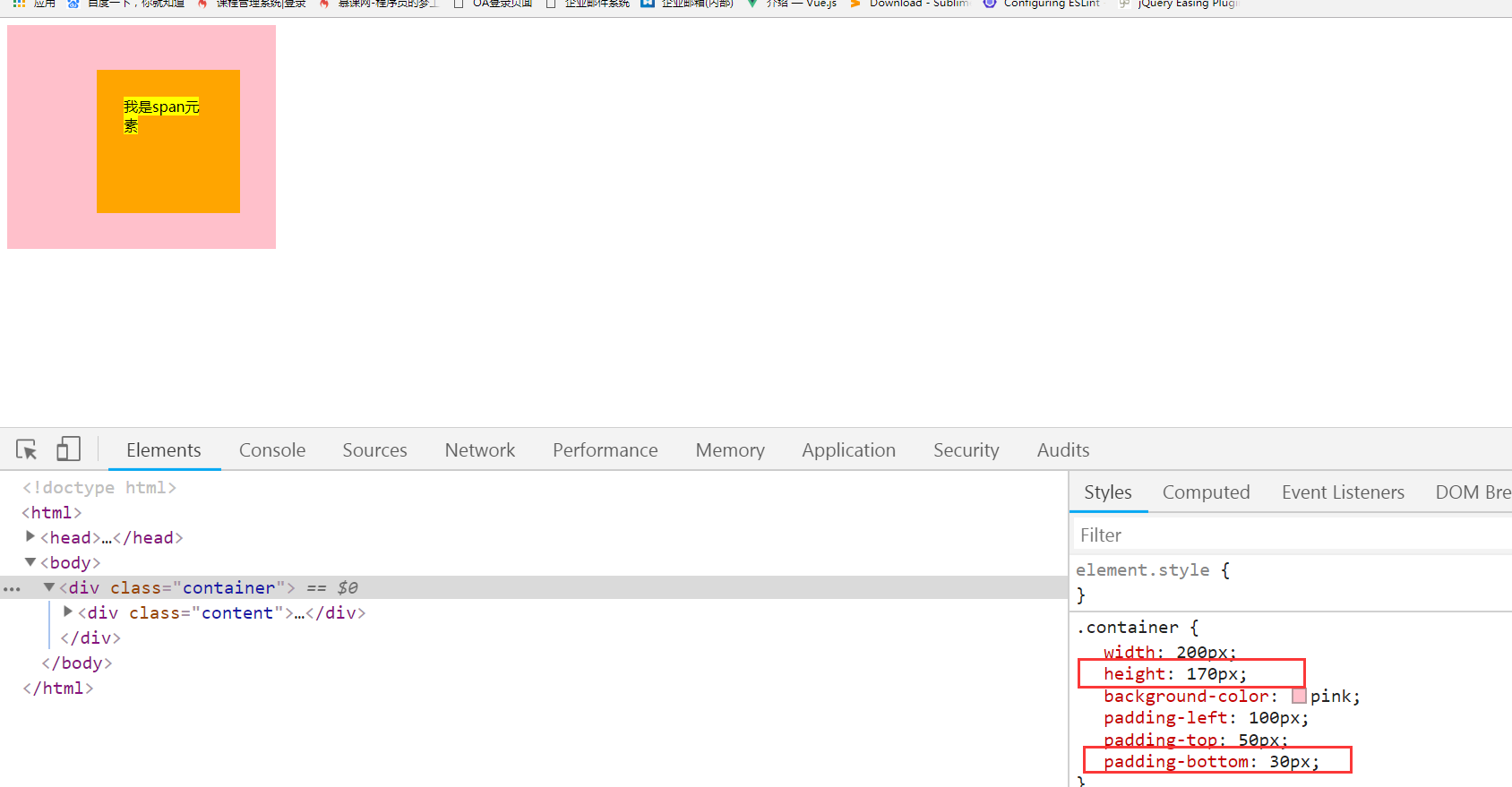Open the pink background-color swatch
1512x787 pixels.
(1299, 696)
